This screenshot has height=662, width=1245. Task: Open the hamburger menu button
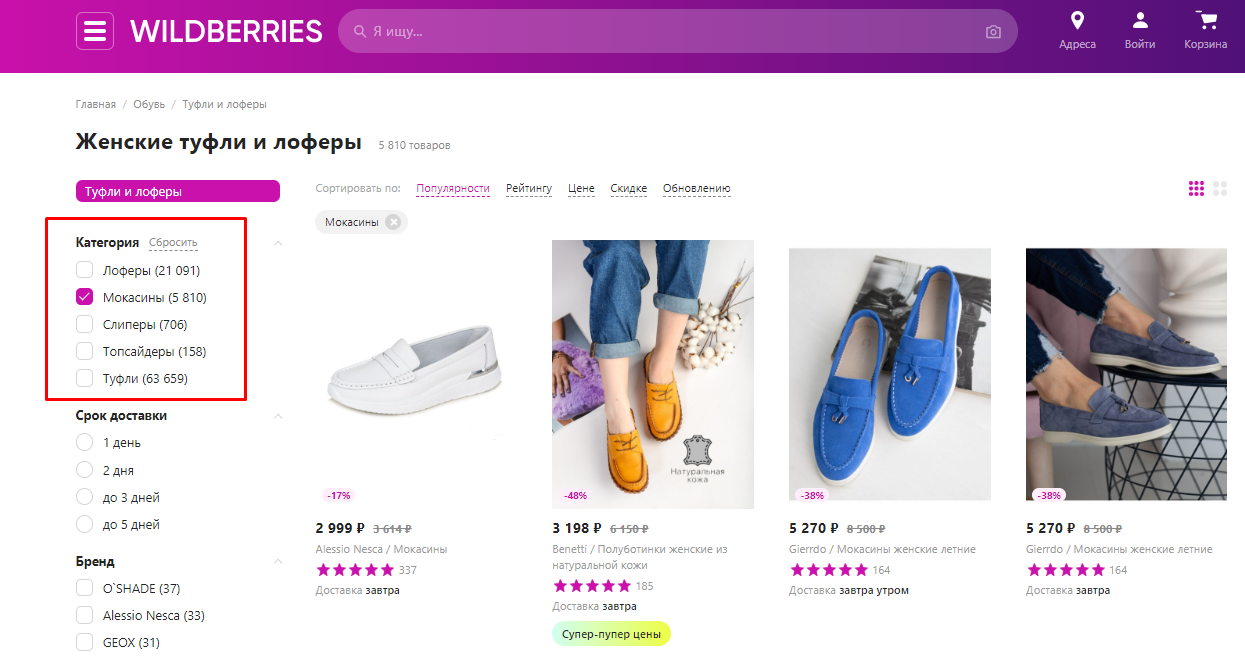click(95, 31)
